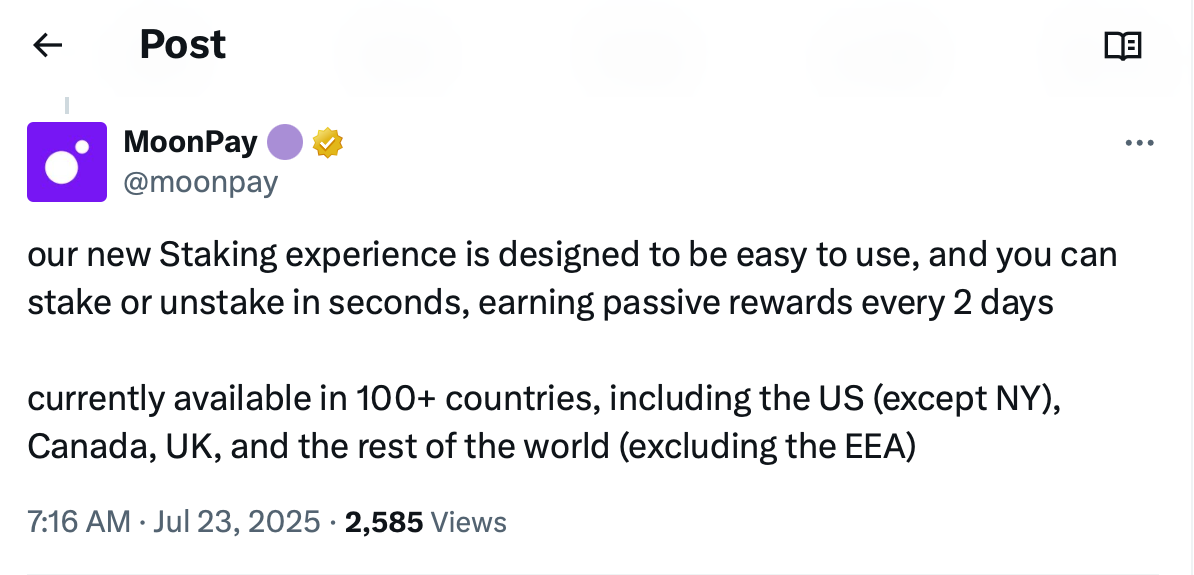Click the MoonPay purple profile avatar

[x=67, y=162]
